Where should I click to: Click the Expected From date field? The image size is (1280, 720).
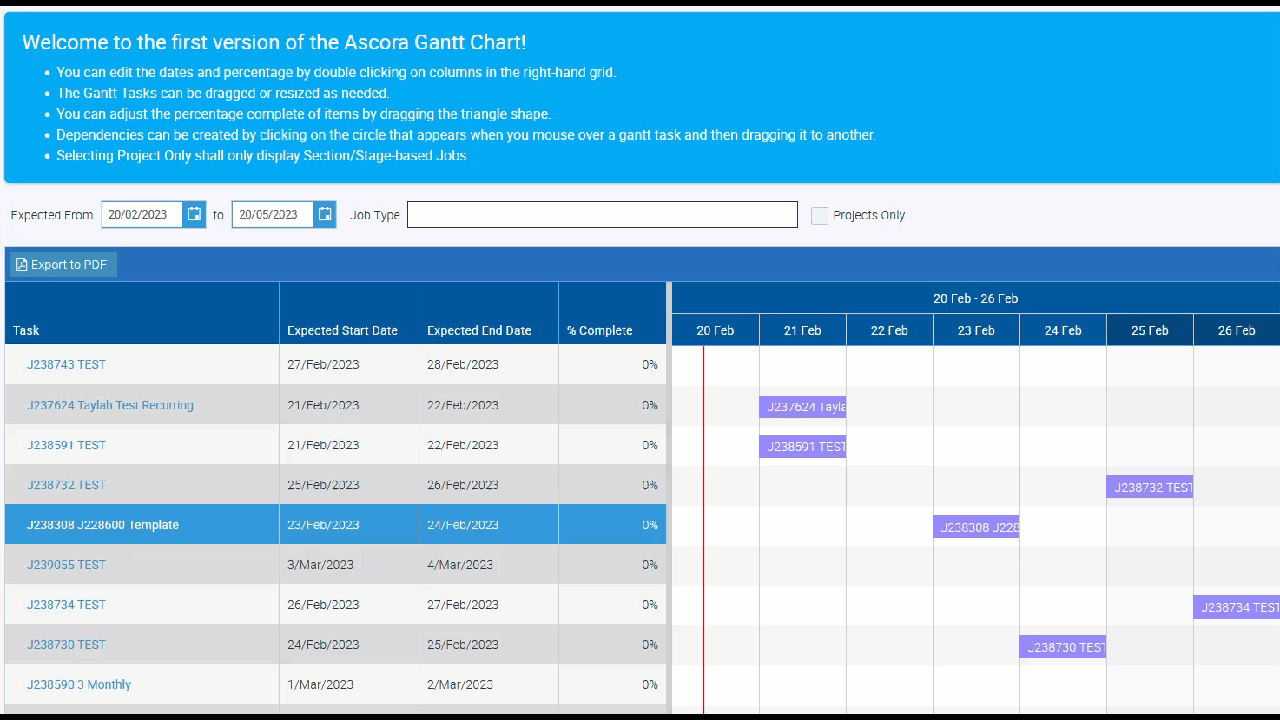point(142,215)
